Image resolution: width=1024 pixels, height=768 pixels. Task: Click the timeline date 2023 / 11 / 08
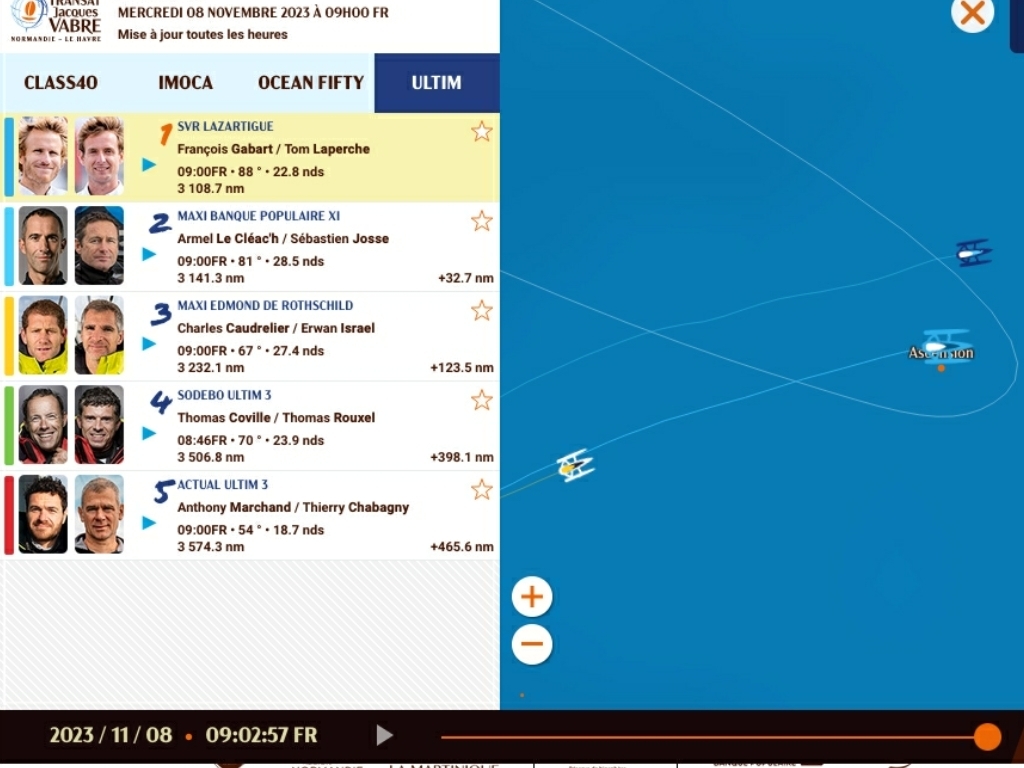pyautogui.click(x=111, y=735)
